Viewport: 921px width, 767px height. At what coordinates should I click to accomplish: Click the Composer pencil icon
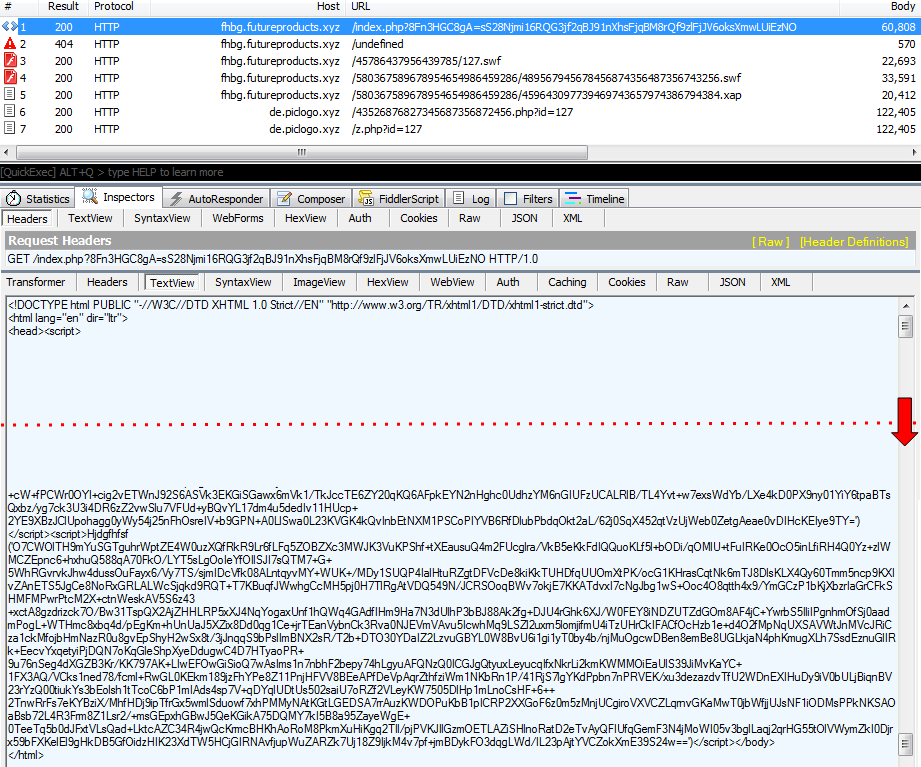(284, 199)
